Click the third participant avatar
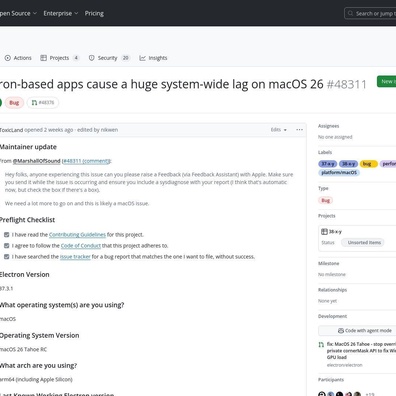This screenshot has width=396, height=396. [x=339, y=394]
